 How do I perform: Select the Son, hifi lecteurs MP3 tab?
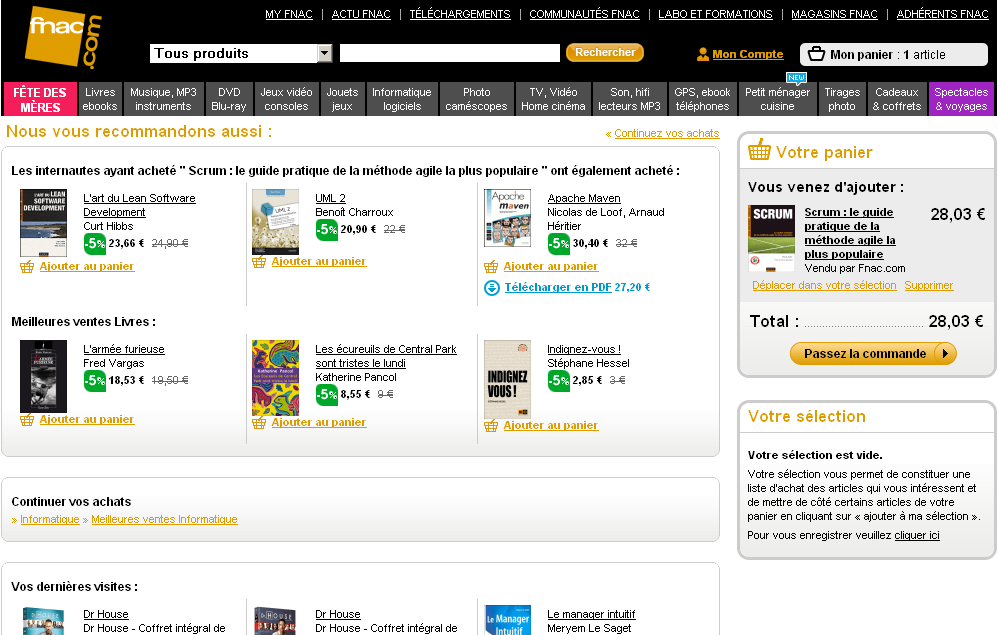pyautogui.click(x=629, y=99)
